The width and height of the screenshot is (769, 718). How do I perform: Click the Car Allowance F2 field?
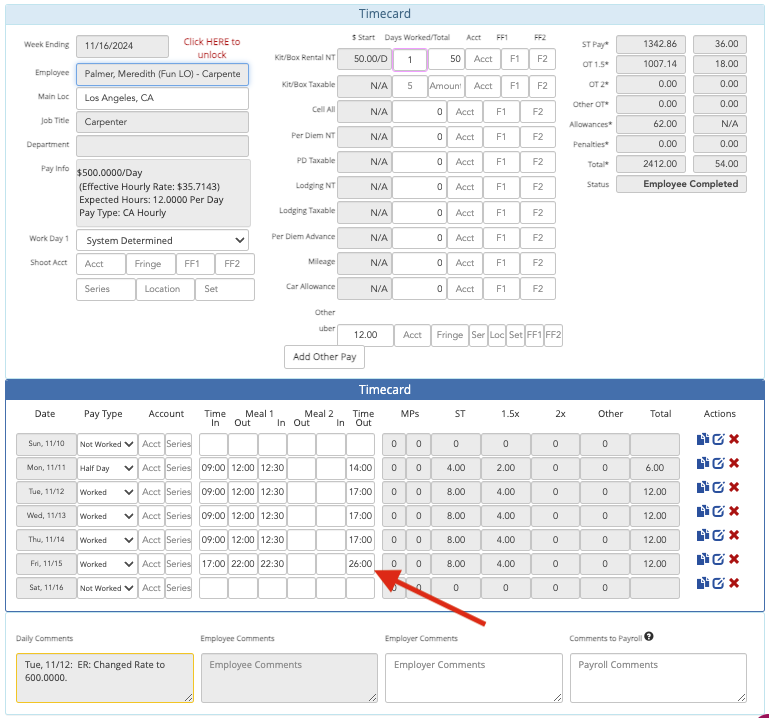coord(538,289)
